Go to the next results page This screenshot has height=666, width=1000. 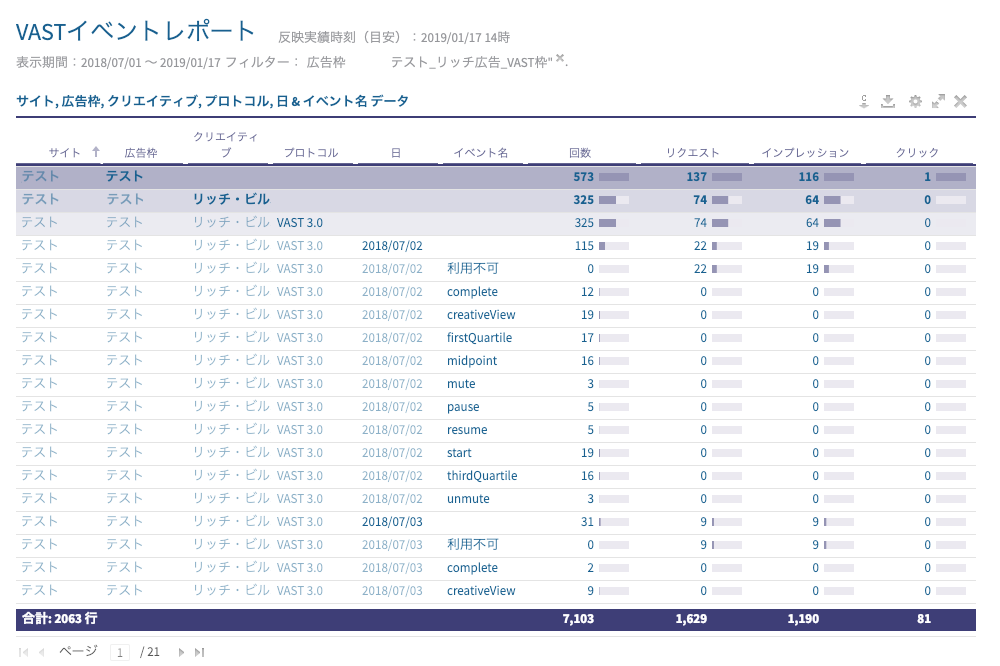coord(181,652)
